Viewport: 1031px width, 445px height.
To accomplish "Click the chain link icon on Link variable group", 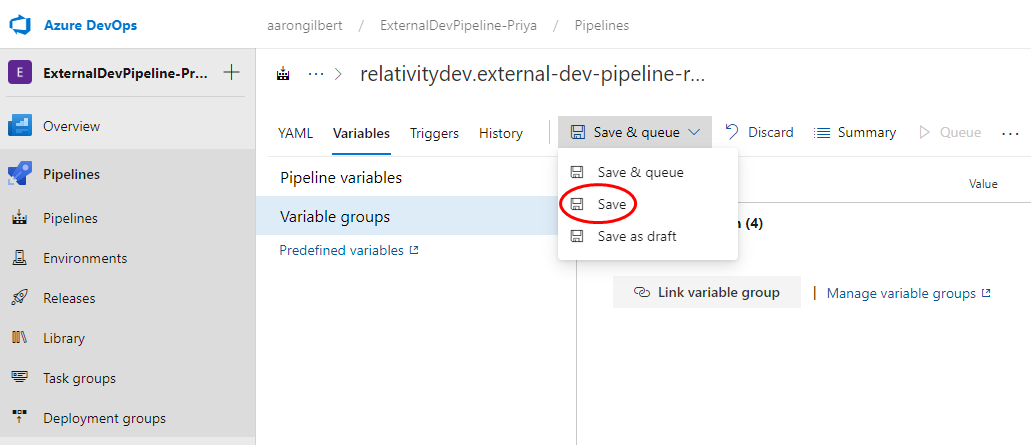I will [x=642, y=293].
